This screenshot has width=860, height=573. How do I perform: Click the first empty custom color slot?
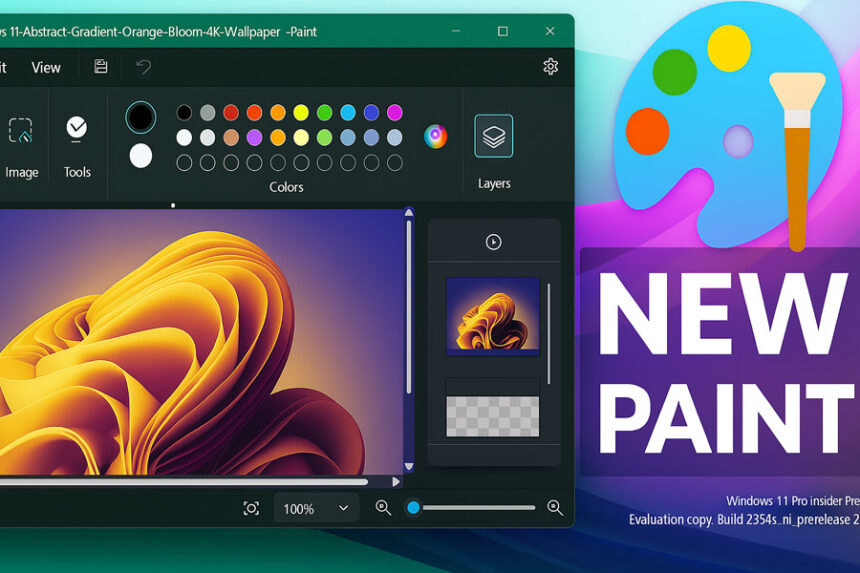(184, 163)
